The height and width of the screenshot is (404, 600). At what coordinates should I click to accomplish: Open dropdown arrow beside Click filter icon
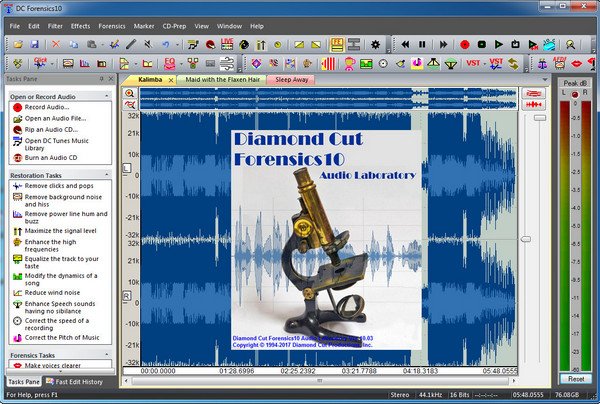point(52,64)
